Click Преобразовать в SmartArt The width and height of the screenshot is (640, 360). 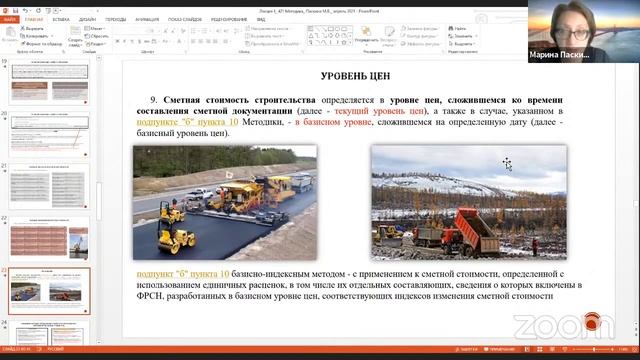pyautogui.click(x=273, y=43)
